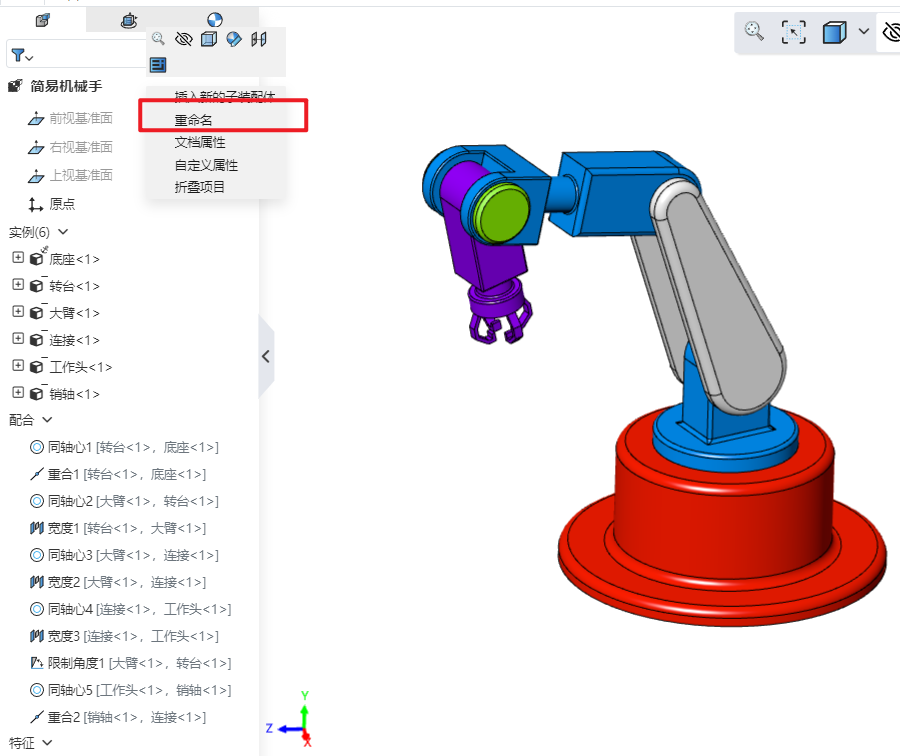Click the blue list icon in the popup toolbar
Viewport: 900px width, 756px height.
[158, 64]
